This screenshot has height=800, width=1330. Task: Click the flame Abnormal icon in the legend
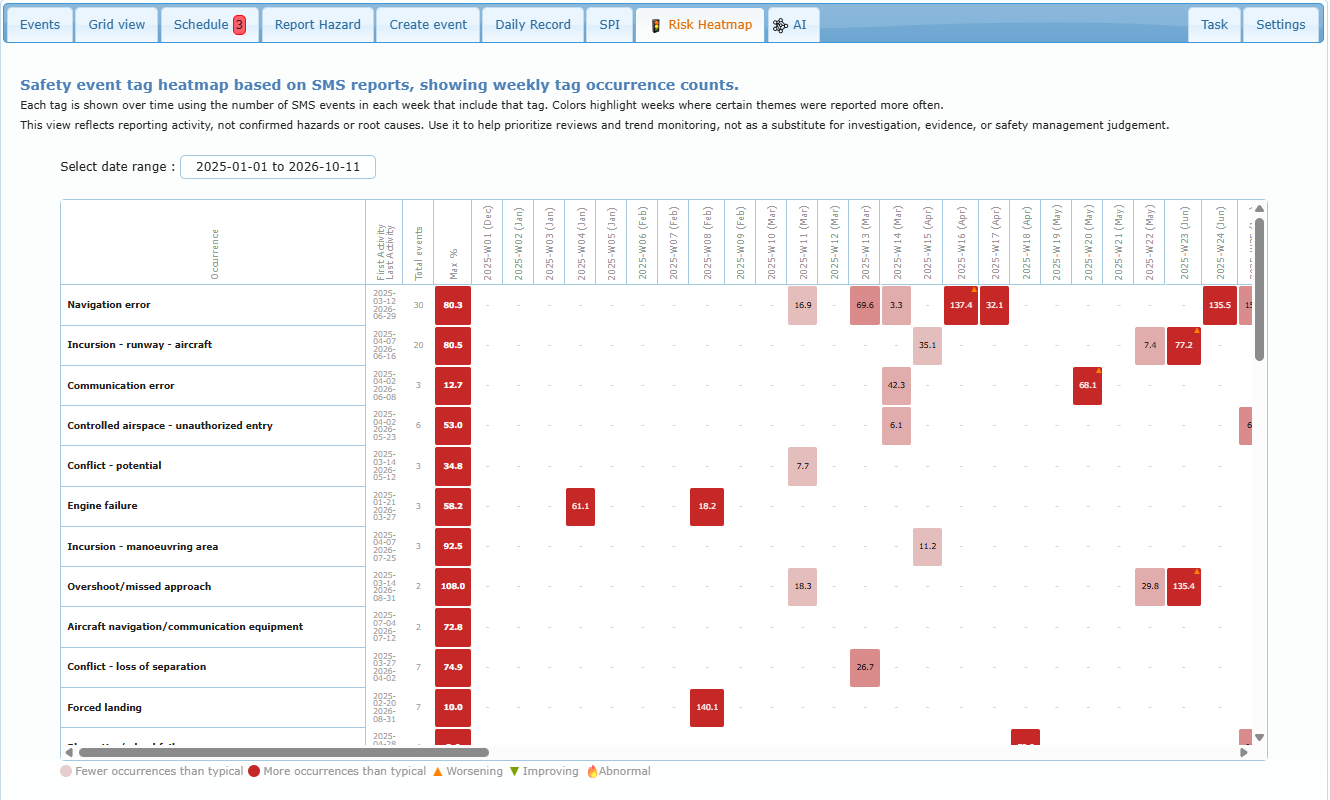[592, 771]
